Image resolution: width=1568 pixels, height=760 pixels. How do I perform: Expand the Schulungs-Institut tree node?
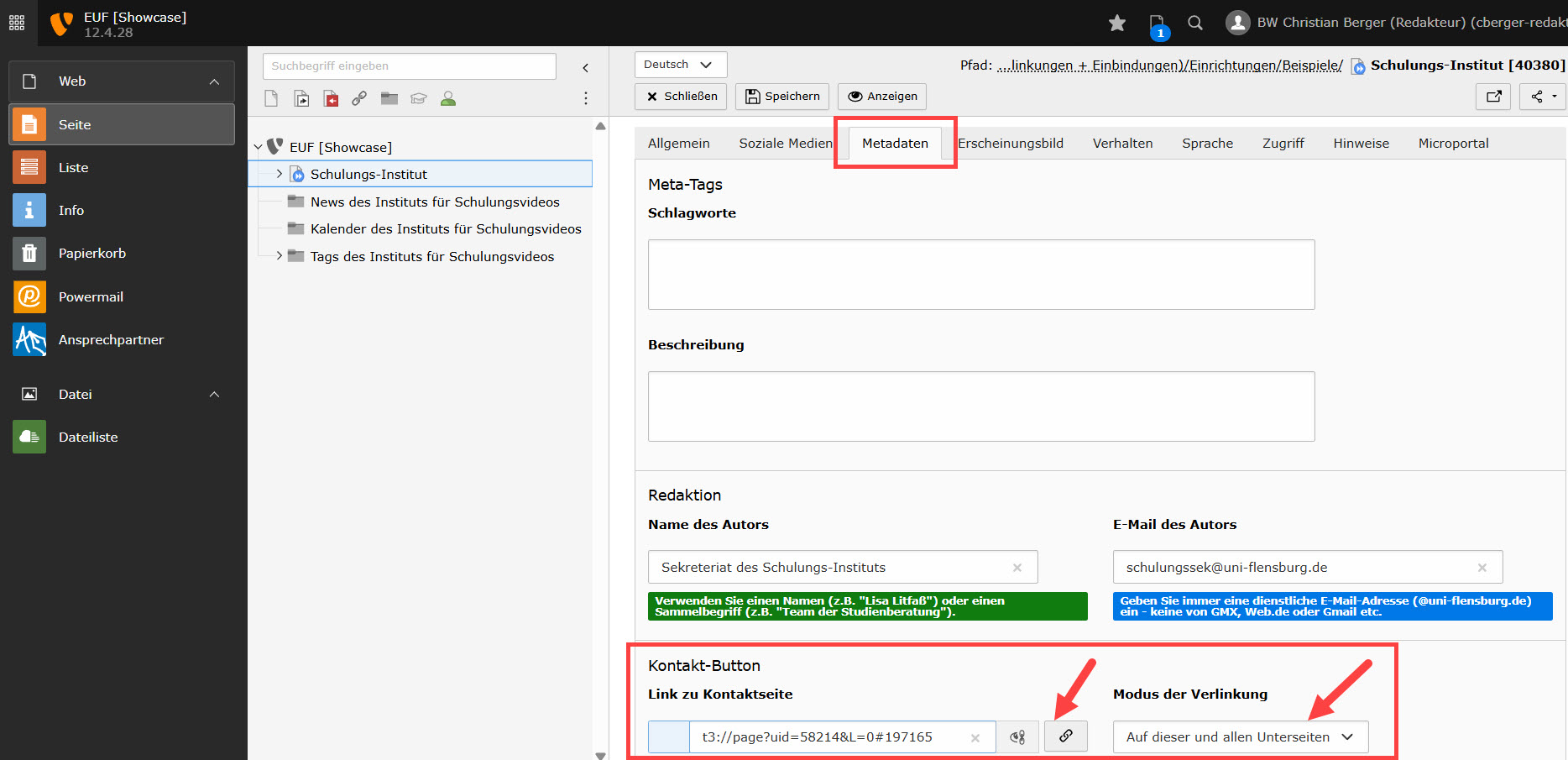tap(280, 174)
